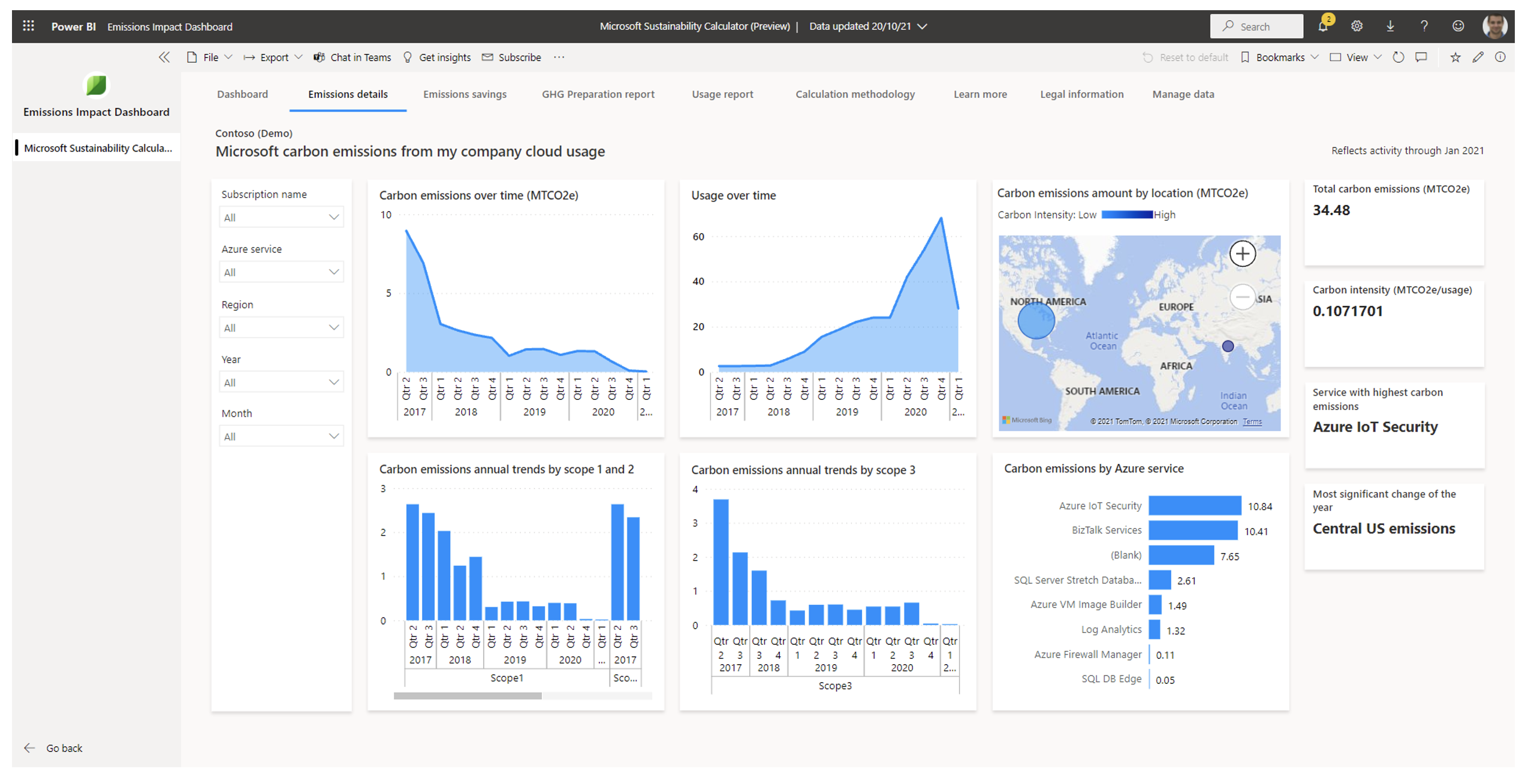Click the BizTalk Services bar
Viewport: 1531px width, 784px height.
(1192, 530)
